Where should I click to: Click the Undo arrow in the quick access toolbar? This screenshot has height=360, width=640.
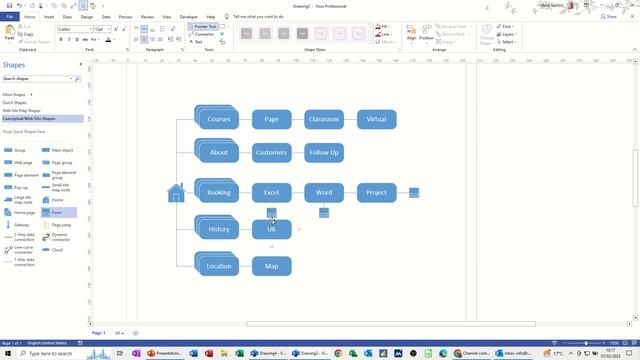(19, 6)
